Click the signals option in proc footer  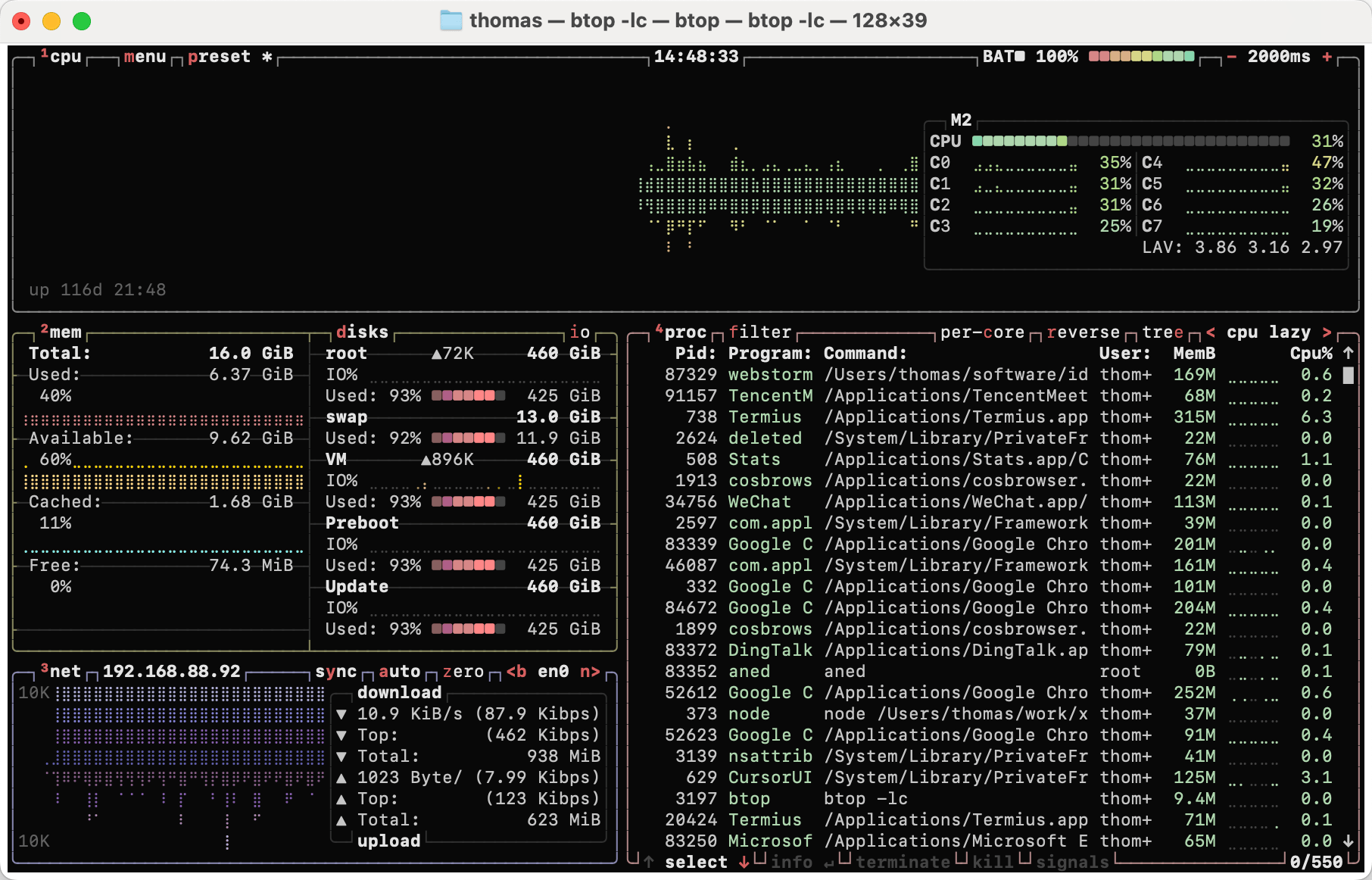pos(1072,862)
